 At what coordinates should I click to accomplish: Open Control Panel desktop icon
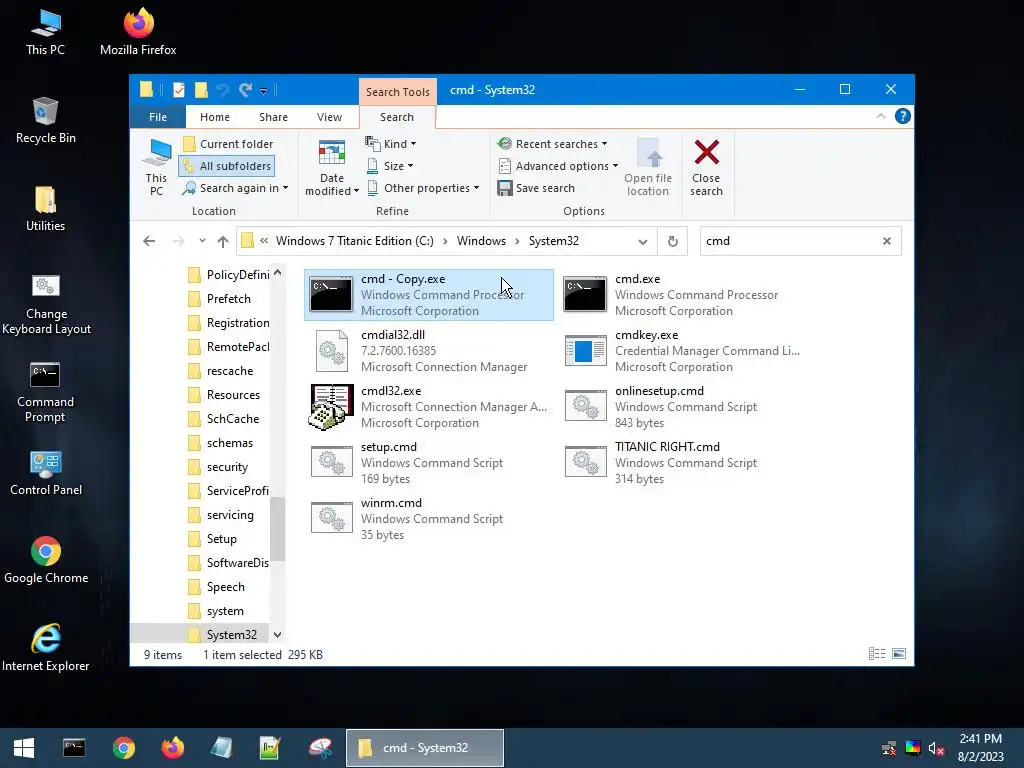[x=46, y=473]
